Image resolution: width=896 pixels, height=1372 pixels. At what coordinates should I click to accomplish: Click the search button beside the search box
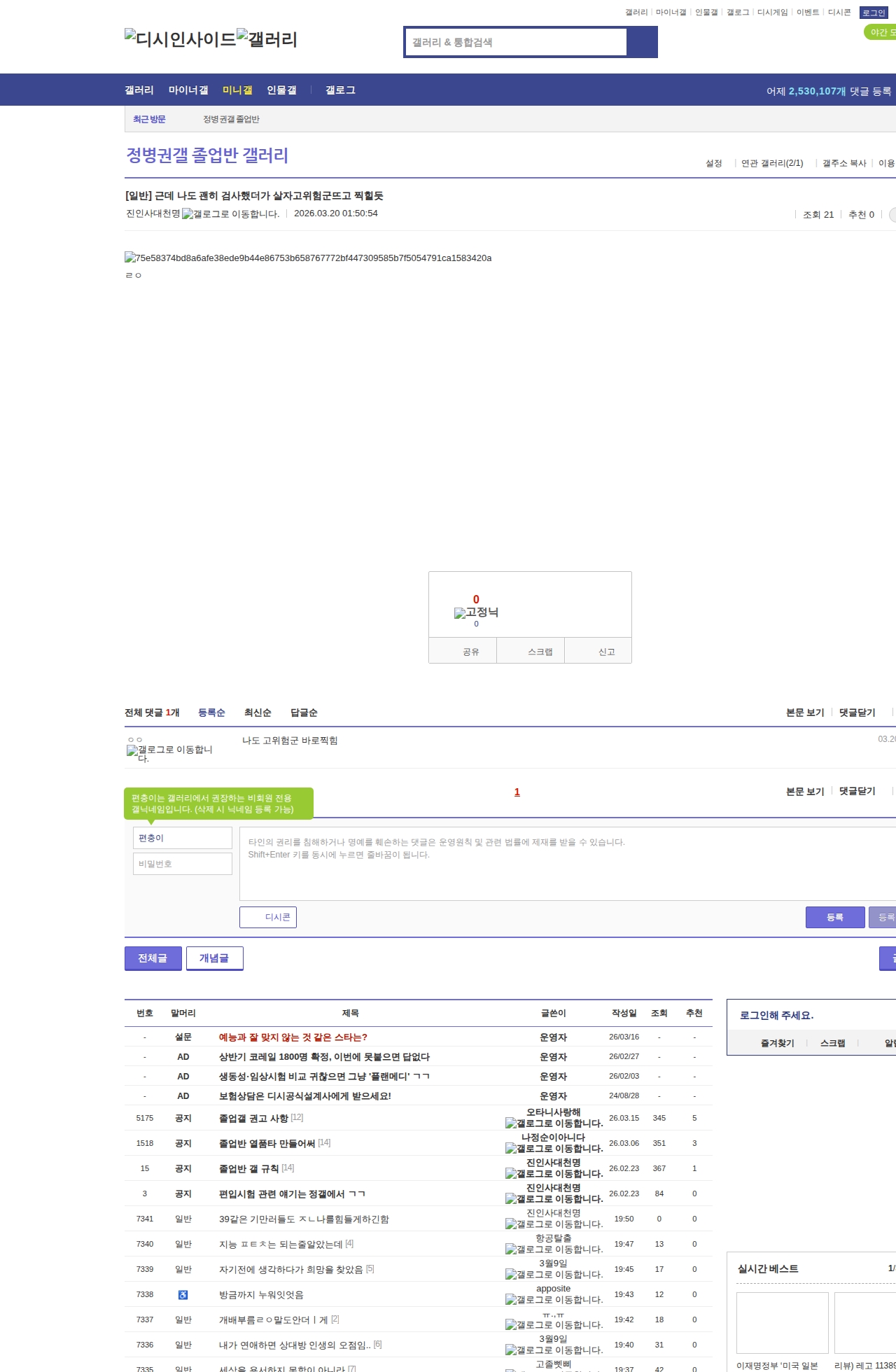pos(642,42)
